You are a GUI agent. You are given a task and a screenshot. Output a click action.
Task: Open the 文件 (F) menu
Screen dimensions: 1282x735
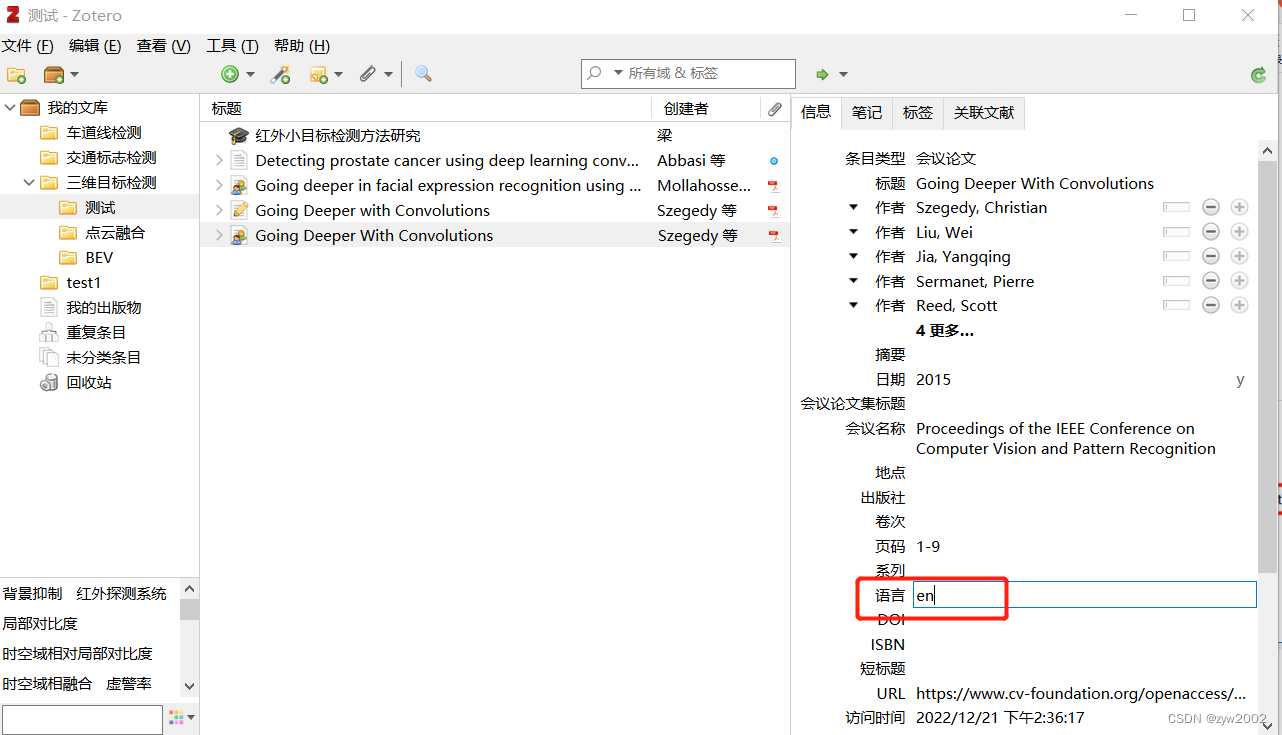28,46
